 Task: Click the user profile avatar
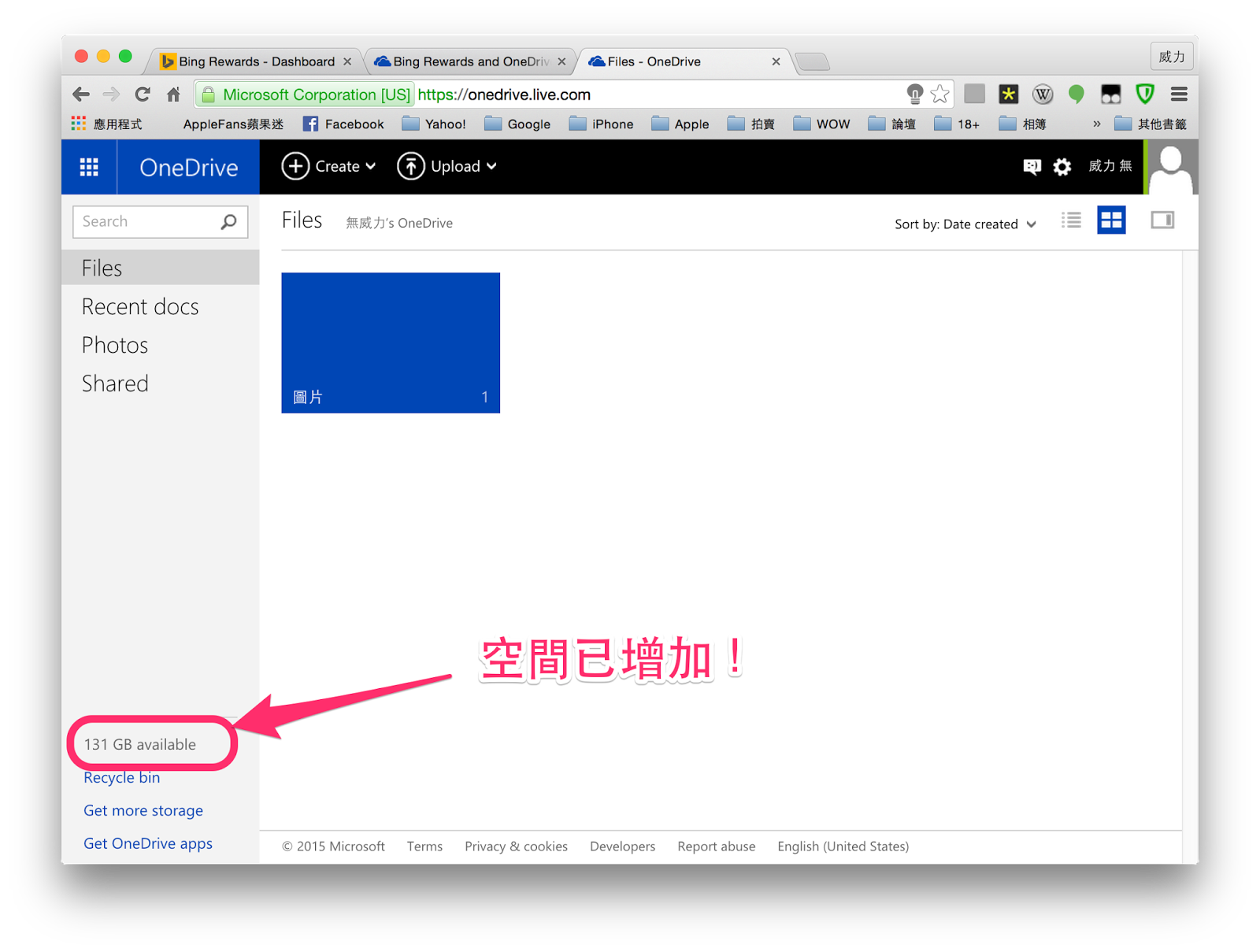tap(1172, 167)
